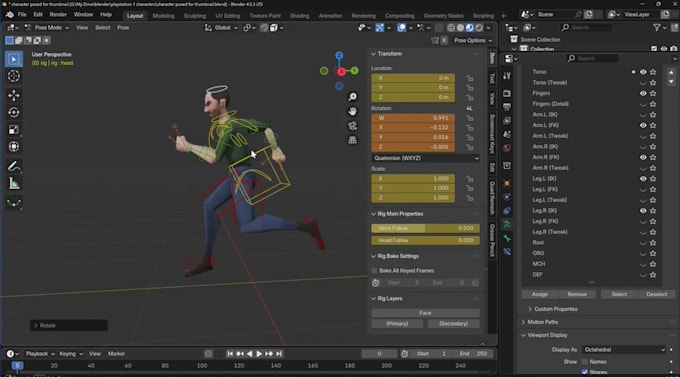
Task: Open the File menu
Action: [x=22, y=15]
